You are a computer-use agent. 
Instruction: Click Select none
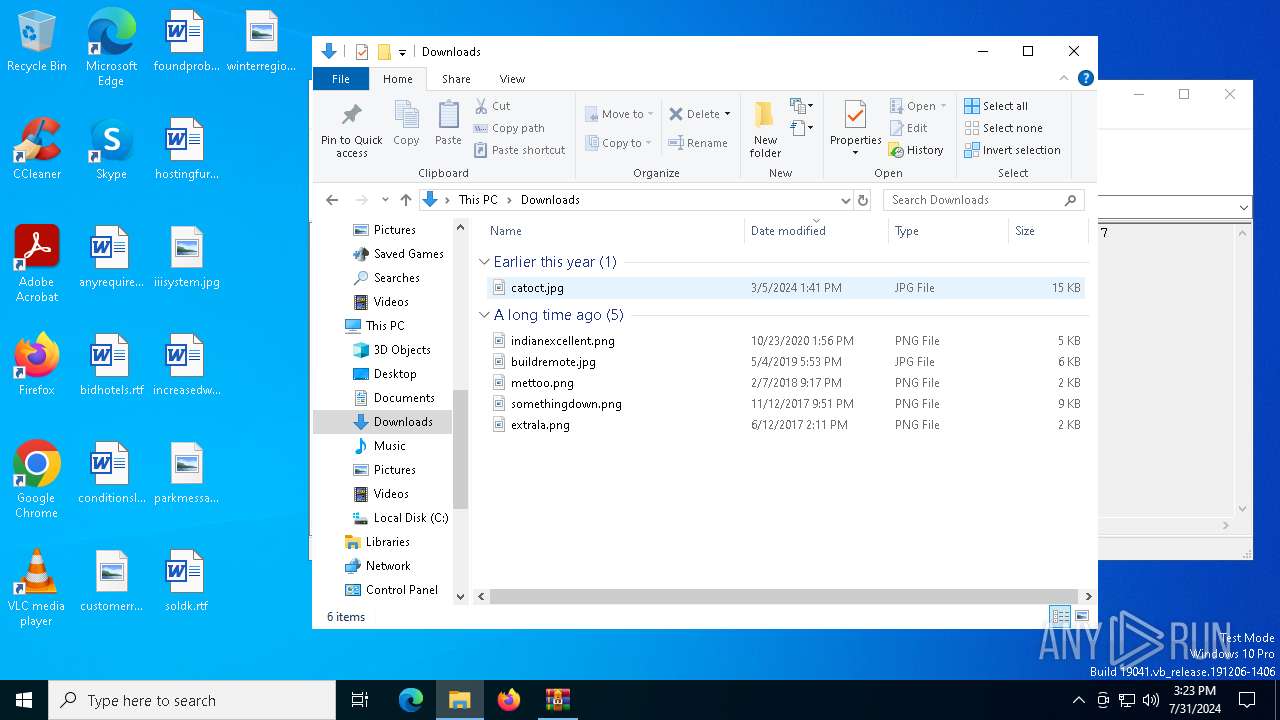click(x=1003, y=128)
